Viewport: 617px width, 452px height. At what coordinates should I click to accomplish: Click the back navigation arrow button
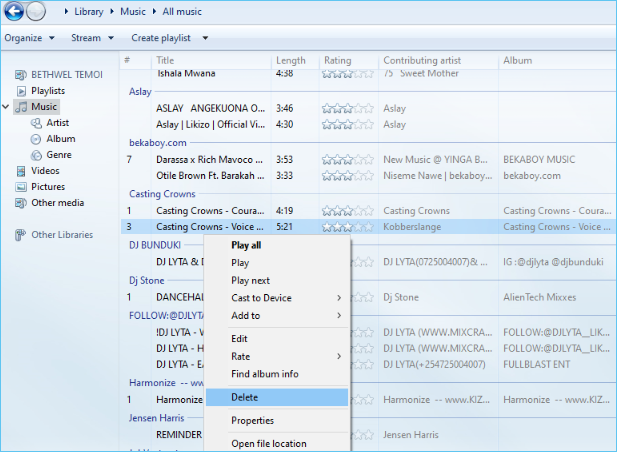(x=14, y=11)
